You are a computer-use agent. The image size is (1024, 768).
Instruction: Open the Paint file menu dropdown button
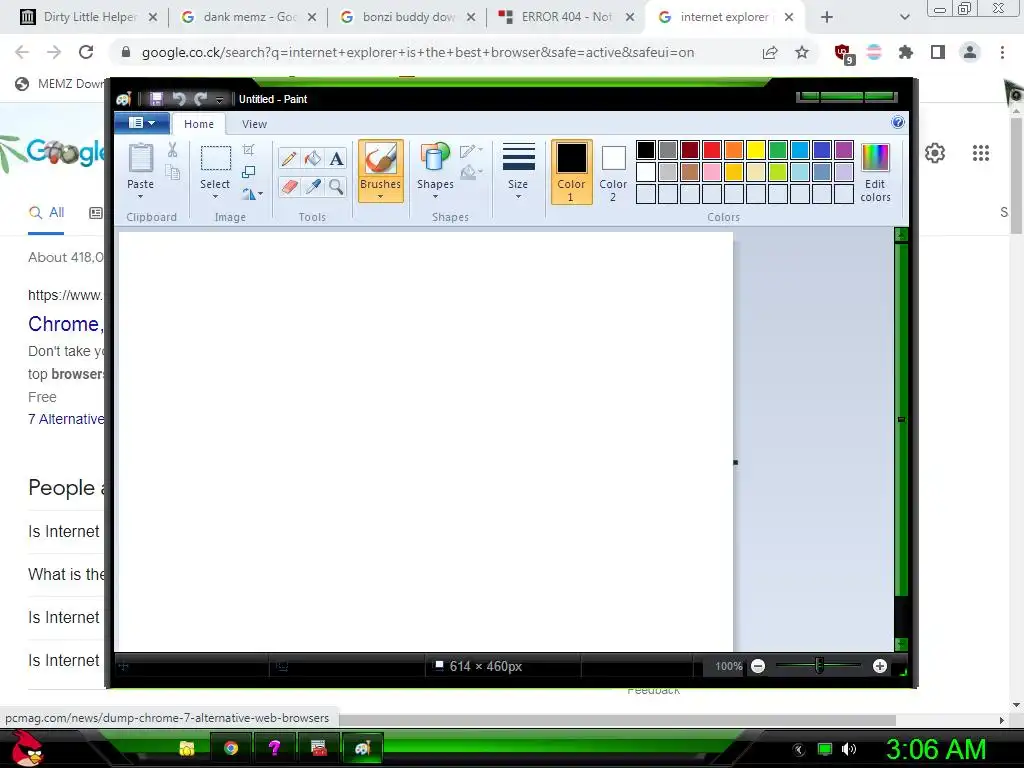click(x=142, y=123)
